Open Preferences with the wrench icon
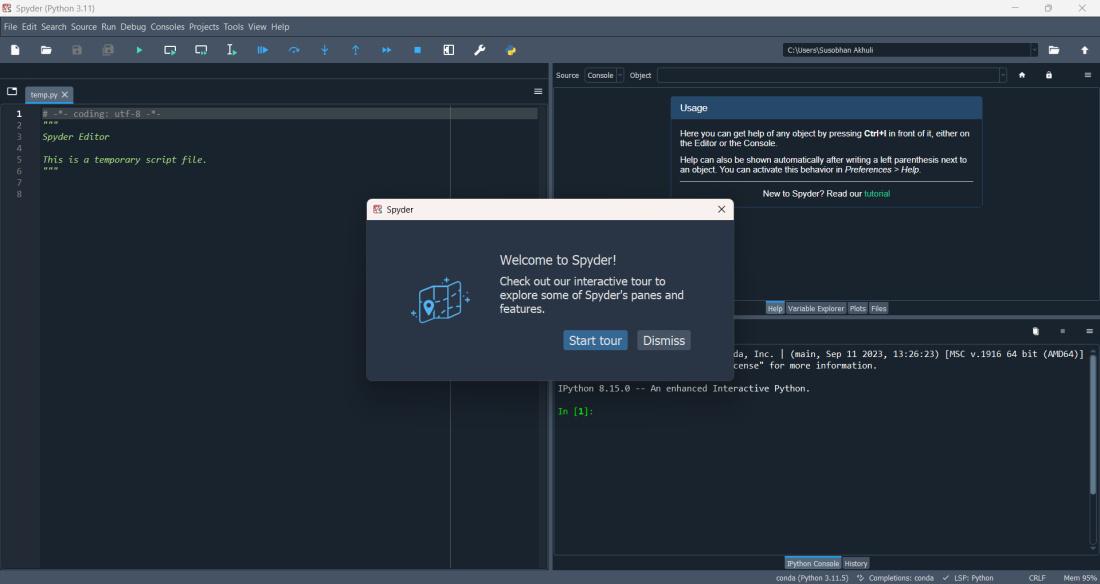This screenshot has height=584, width=1100. pyautogui.click(x=480, y=50)
